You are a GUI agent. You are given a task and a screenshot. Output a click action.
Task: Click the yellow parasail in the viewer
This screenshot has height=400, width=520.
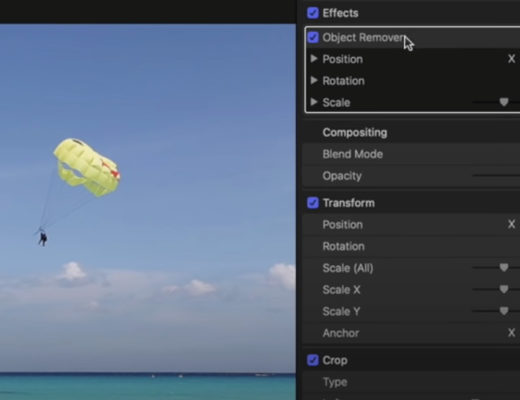coord(87,167)
